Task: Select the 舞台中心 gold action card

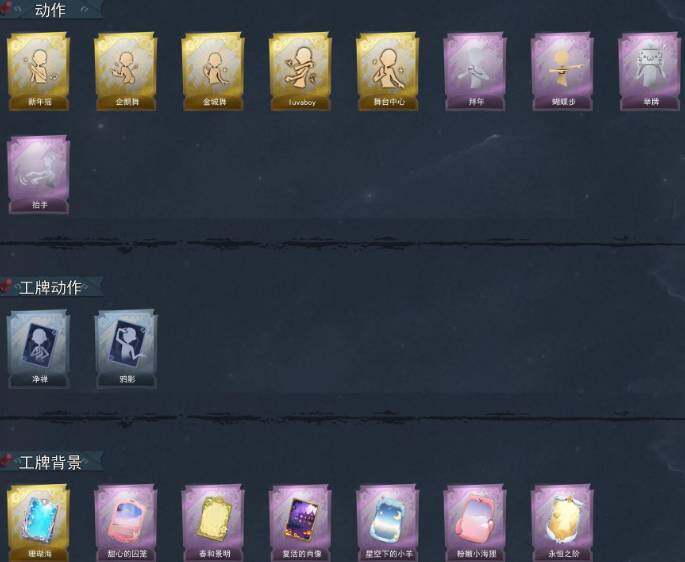Action: tap(388, 71)
